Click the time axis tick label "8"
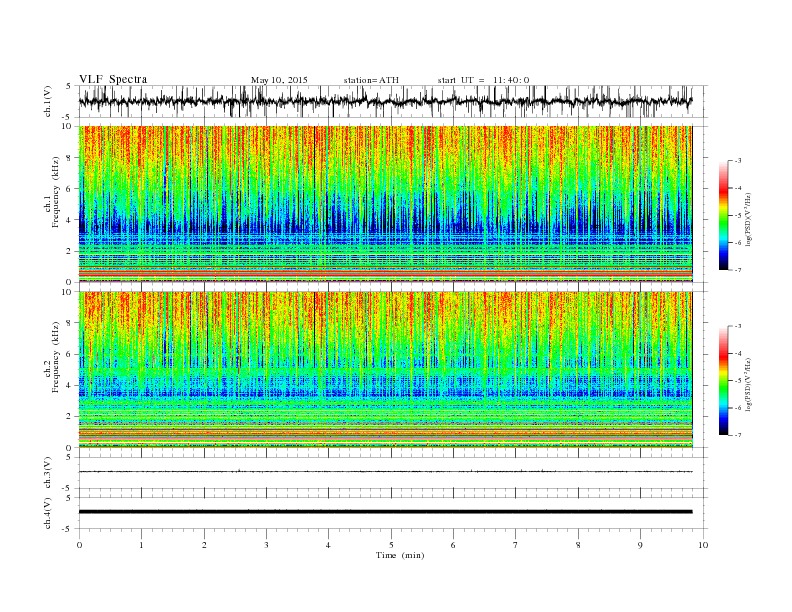 pos(578,545)
